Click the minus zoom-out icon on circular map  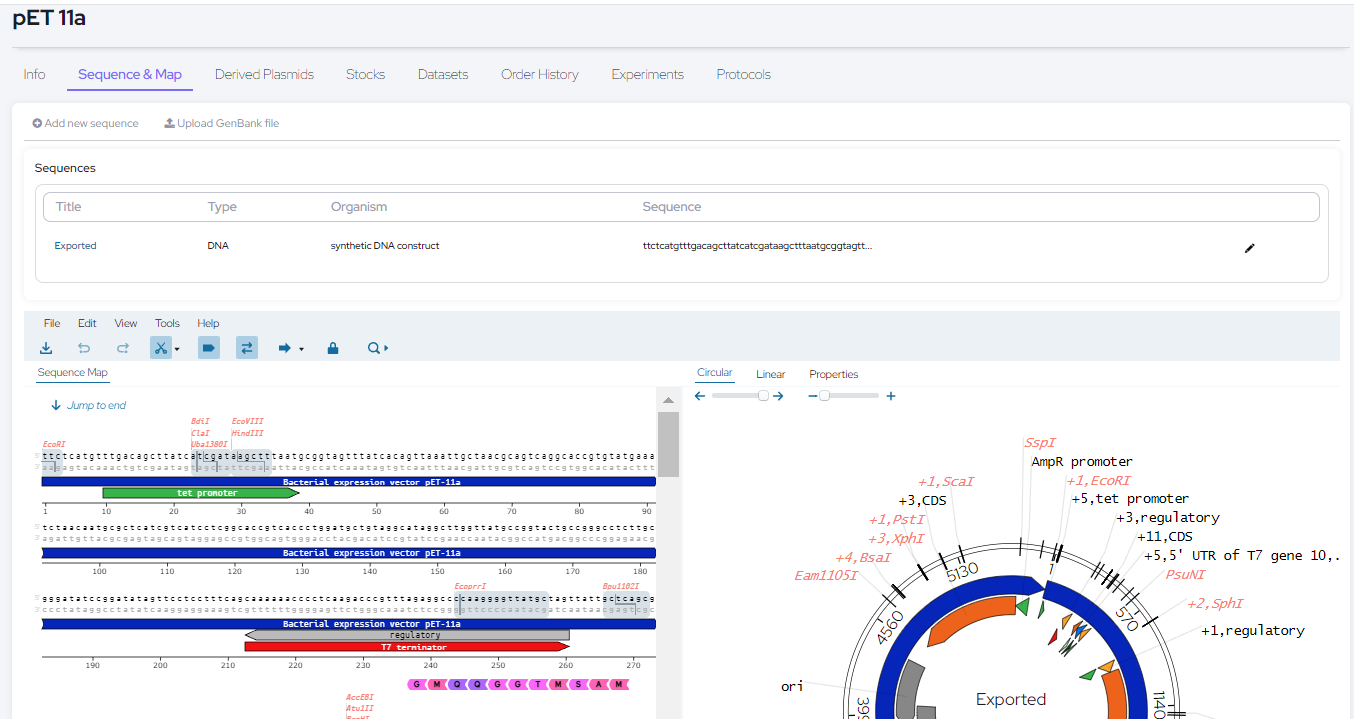coord(813,396)
